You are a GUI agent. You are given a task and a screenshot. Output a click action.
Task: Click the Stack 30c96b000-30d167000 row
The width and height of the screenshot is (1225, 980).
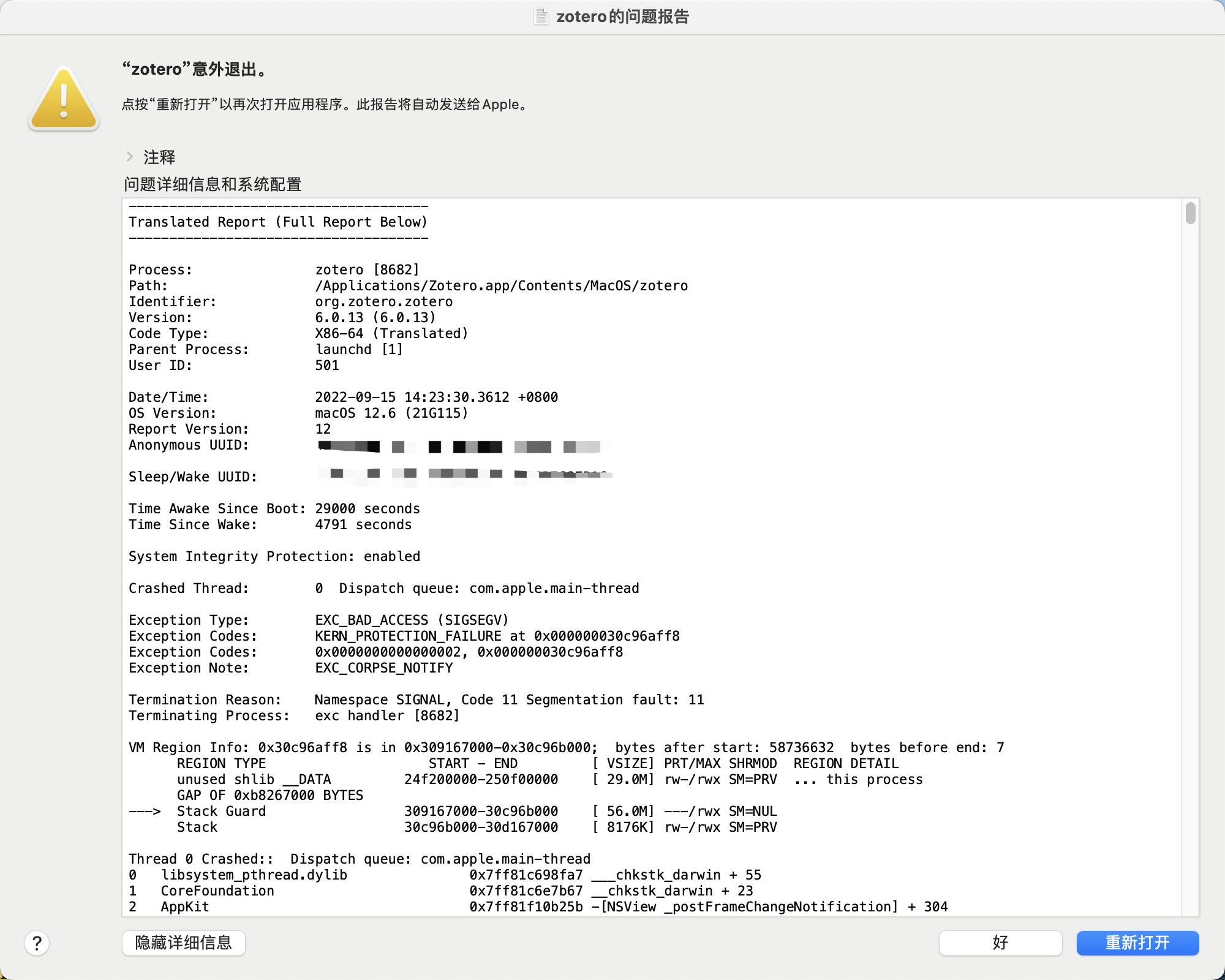coord(477,827)
